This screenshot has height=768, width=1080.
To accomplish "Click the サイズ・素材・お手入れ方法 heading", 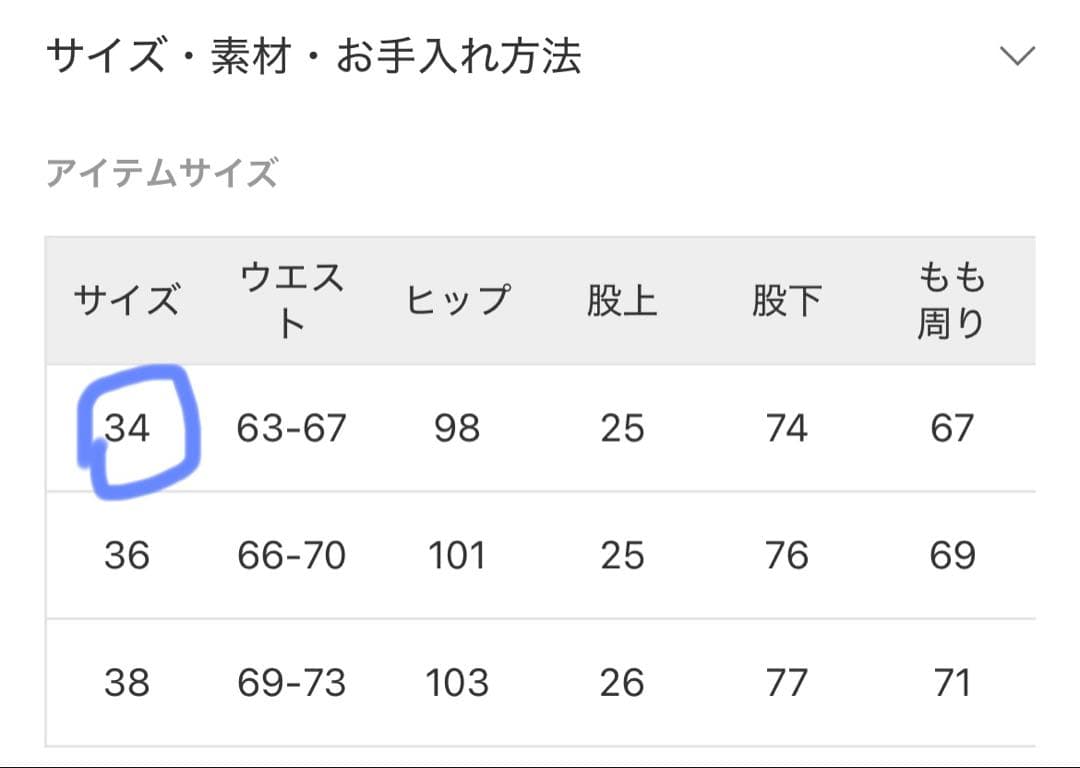I will (x=314, y=56).
